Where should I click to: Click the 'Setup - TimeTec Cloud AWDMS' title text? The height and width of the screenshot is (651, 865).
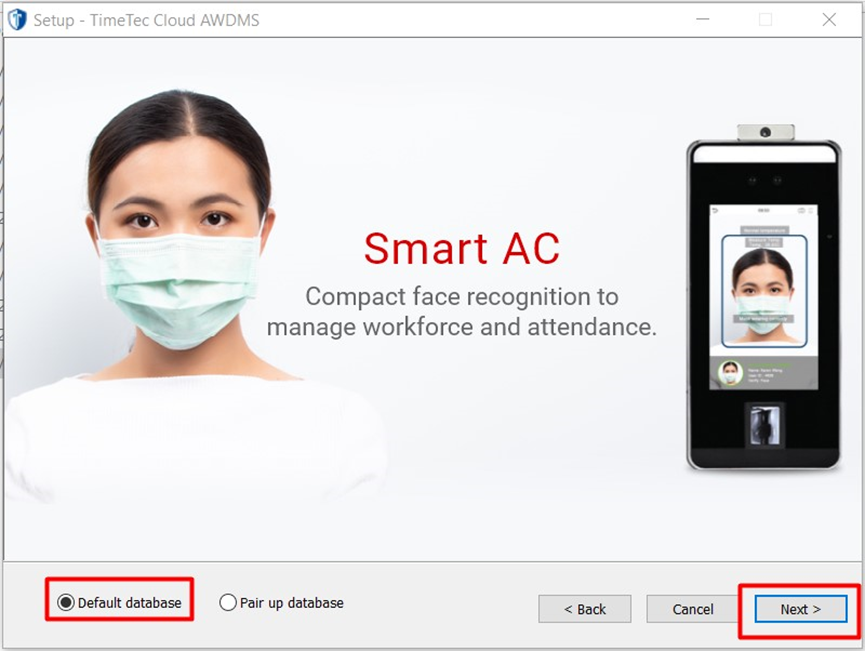tap(146, 20)
